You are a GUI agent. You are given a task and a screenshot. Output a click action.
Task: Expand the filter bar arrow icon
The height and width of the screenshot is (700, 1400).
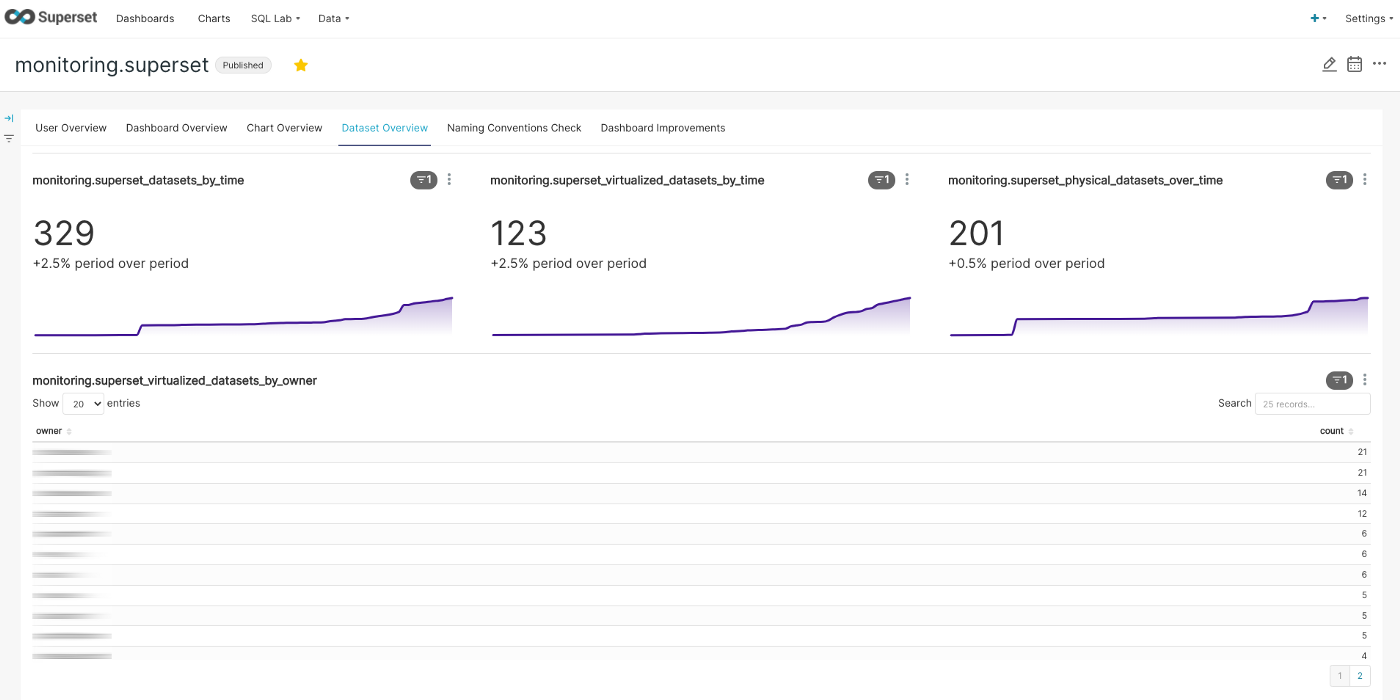[x=9, y=118]
